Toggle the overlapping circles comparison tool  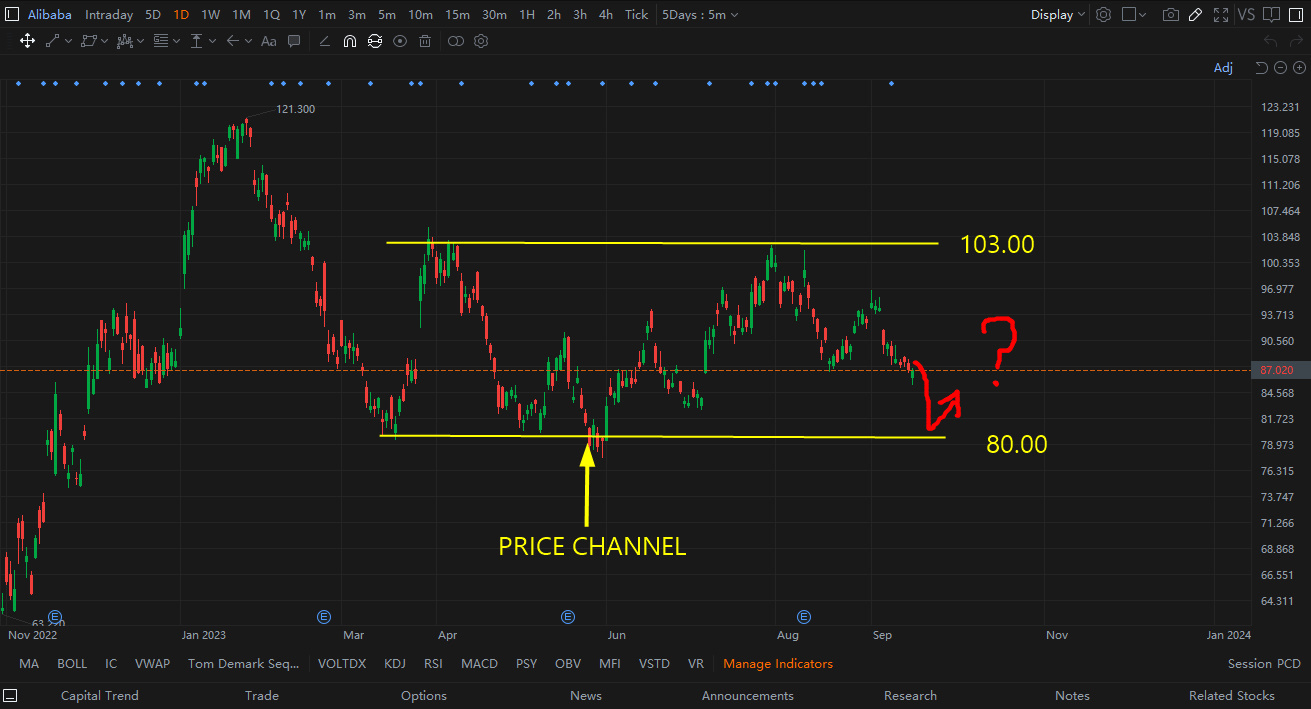455,40
